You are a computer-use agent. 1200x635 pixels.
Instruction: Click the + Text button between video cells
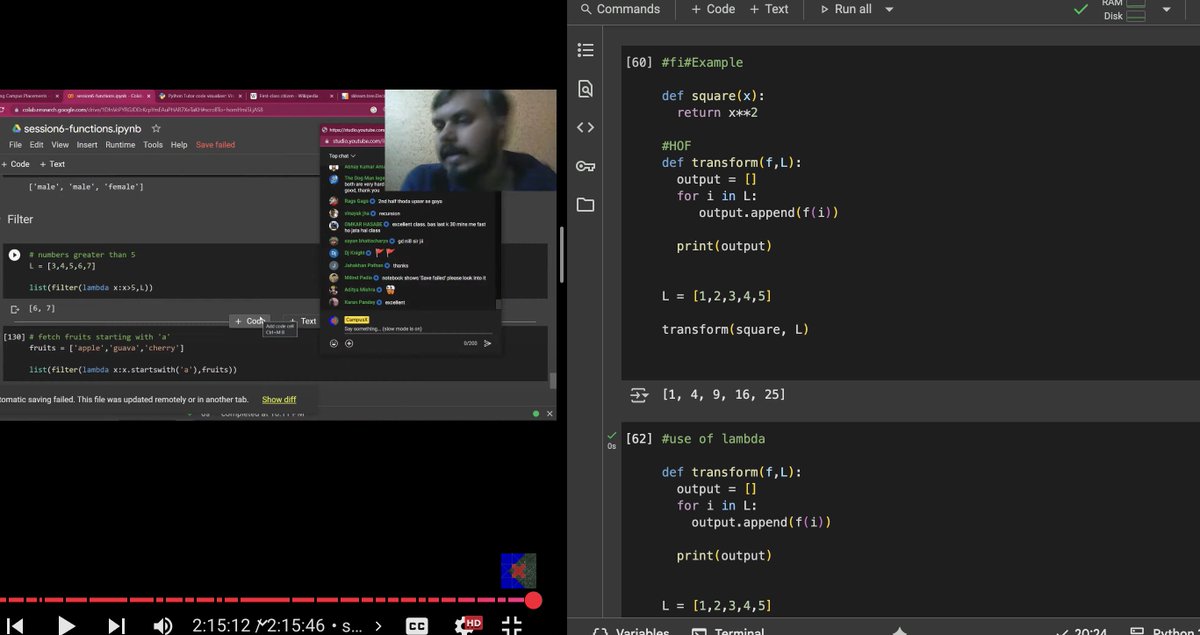(x=303, y=321)
